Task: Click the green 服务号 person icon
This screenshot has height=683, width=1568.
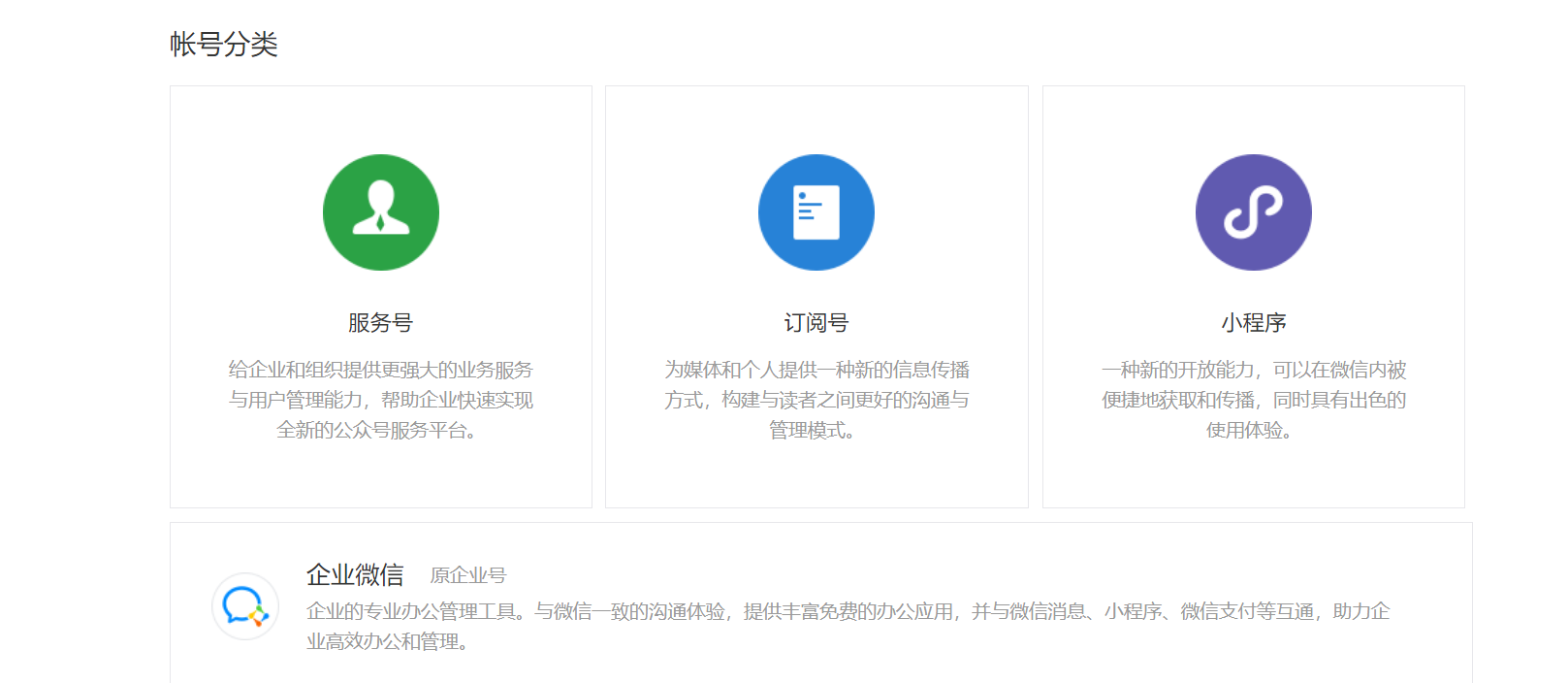Action: pyautogui.click(x=381, y=212)
